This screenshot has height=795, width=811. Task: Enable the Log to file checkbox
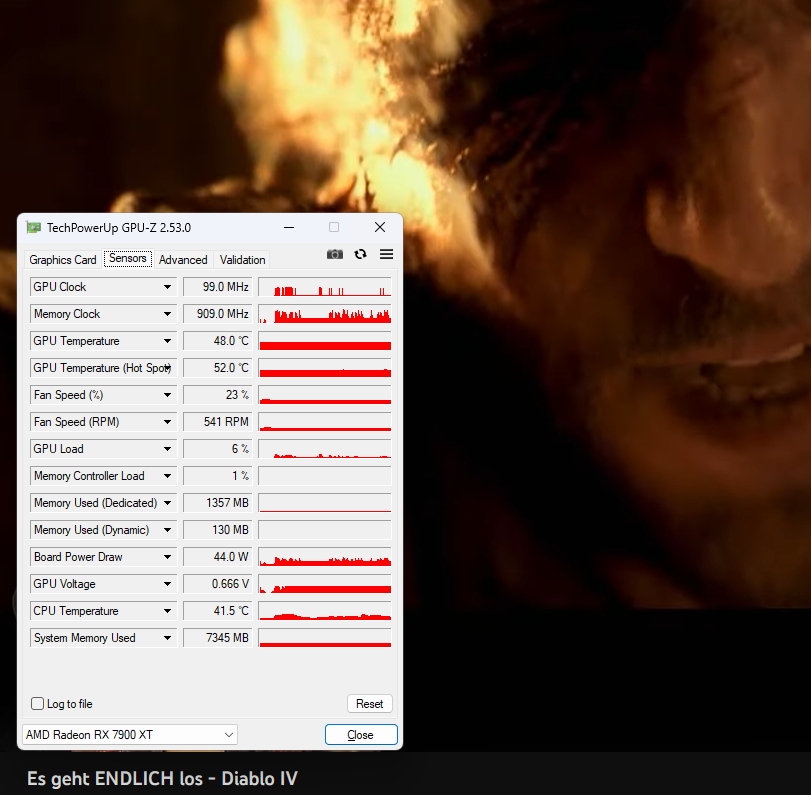(x=37, y=703)
